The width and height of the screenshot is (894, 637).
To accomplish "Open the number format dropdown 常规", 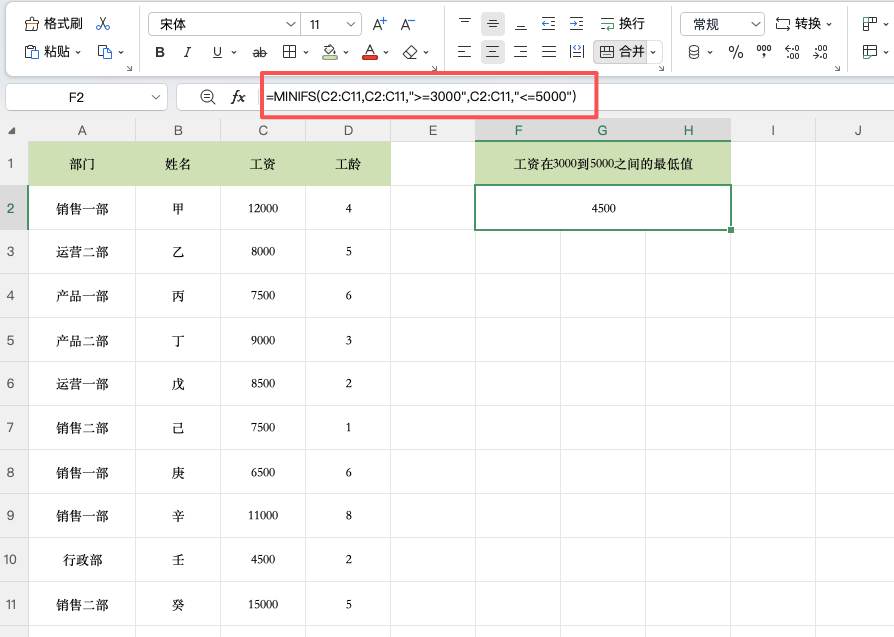I will point(722,24).
